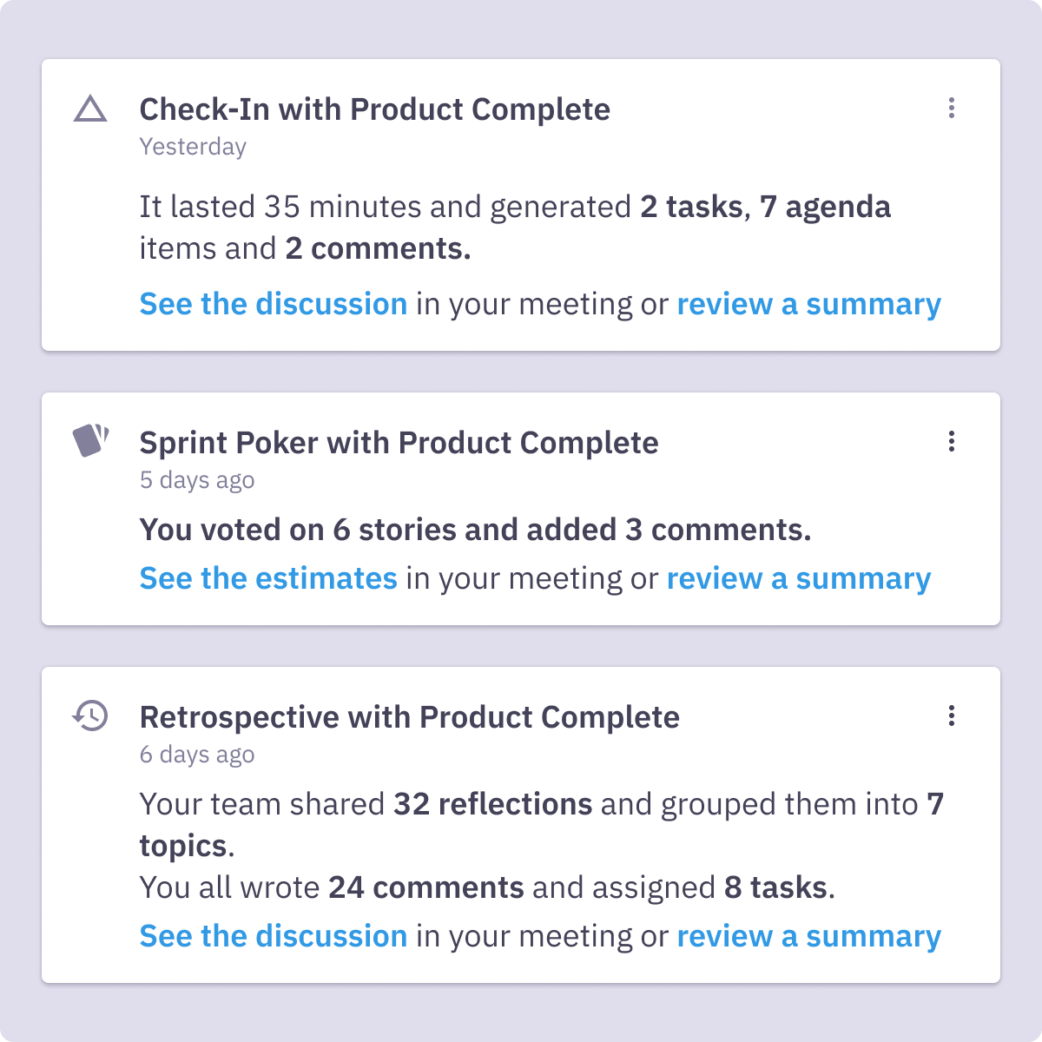
Task: Select the 'Check-In with Product Complete' title
Action: point(374,109)
